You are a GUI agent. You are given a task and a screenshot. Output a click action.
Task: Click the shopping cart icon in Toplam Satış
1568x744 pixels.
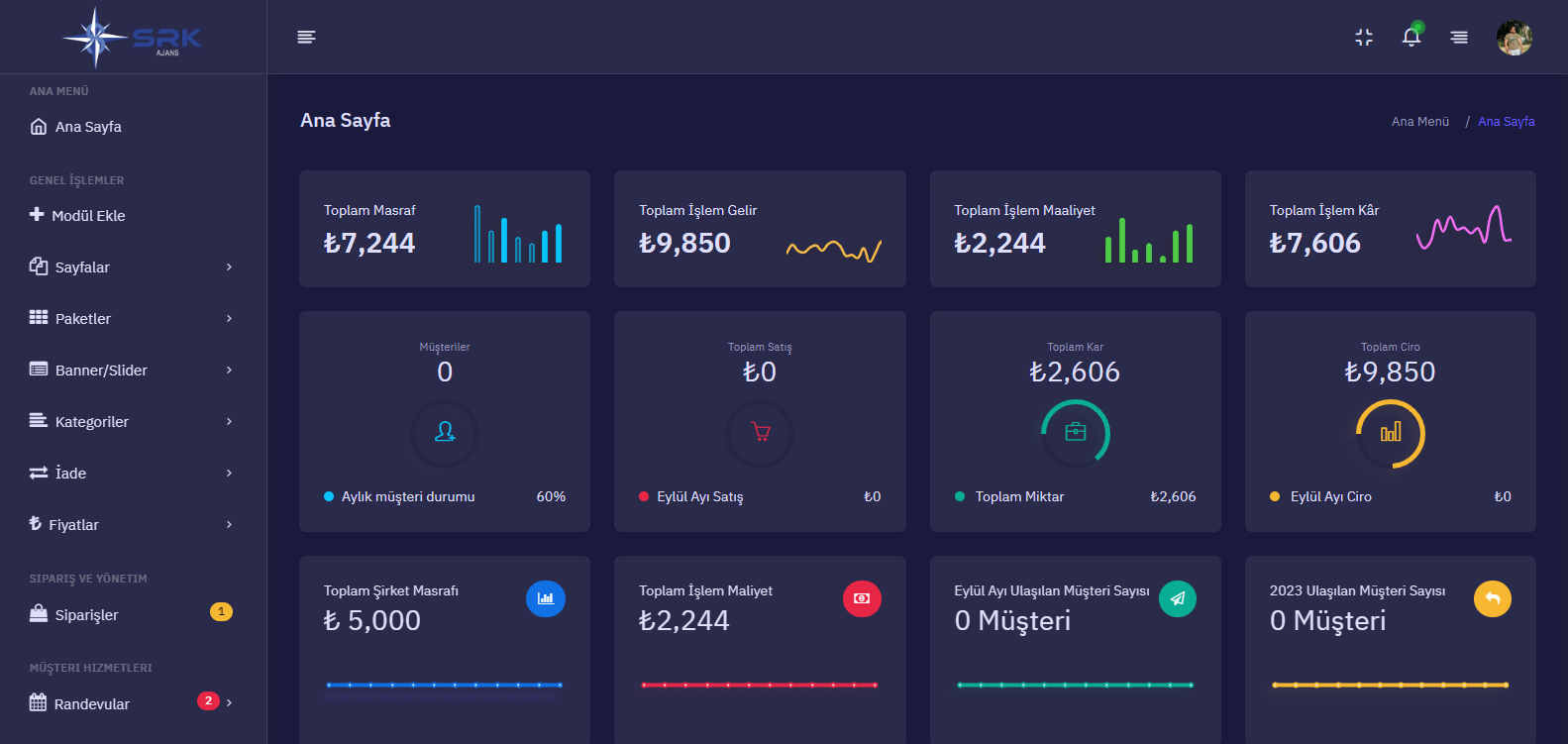point(760,433)
